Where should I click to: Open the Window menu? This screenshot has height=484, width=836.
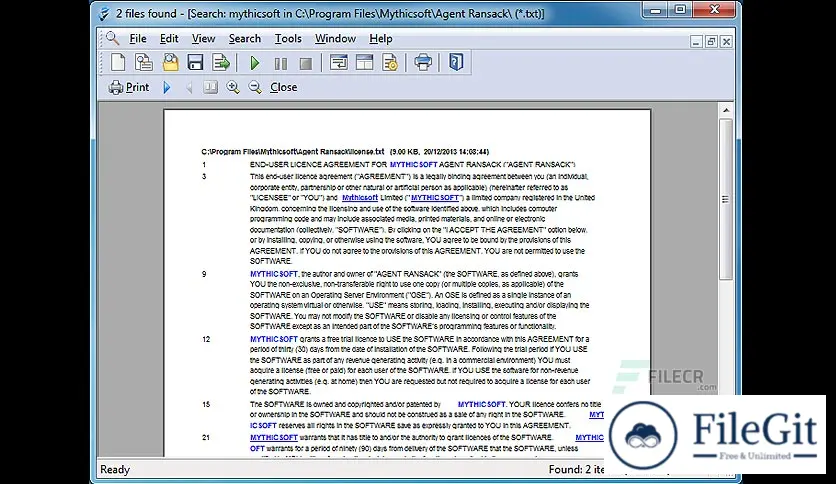(335, 38)
